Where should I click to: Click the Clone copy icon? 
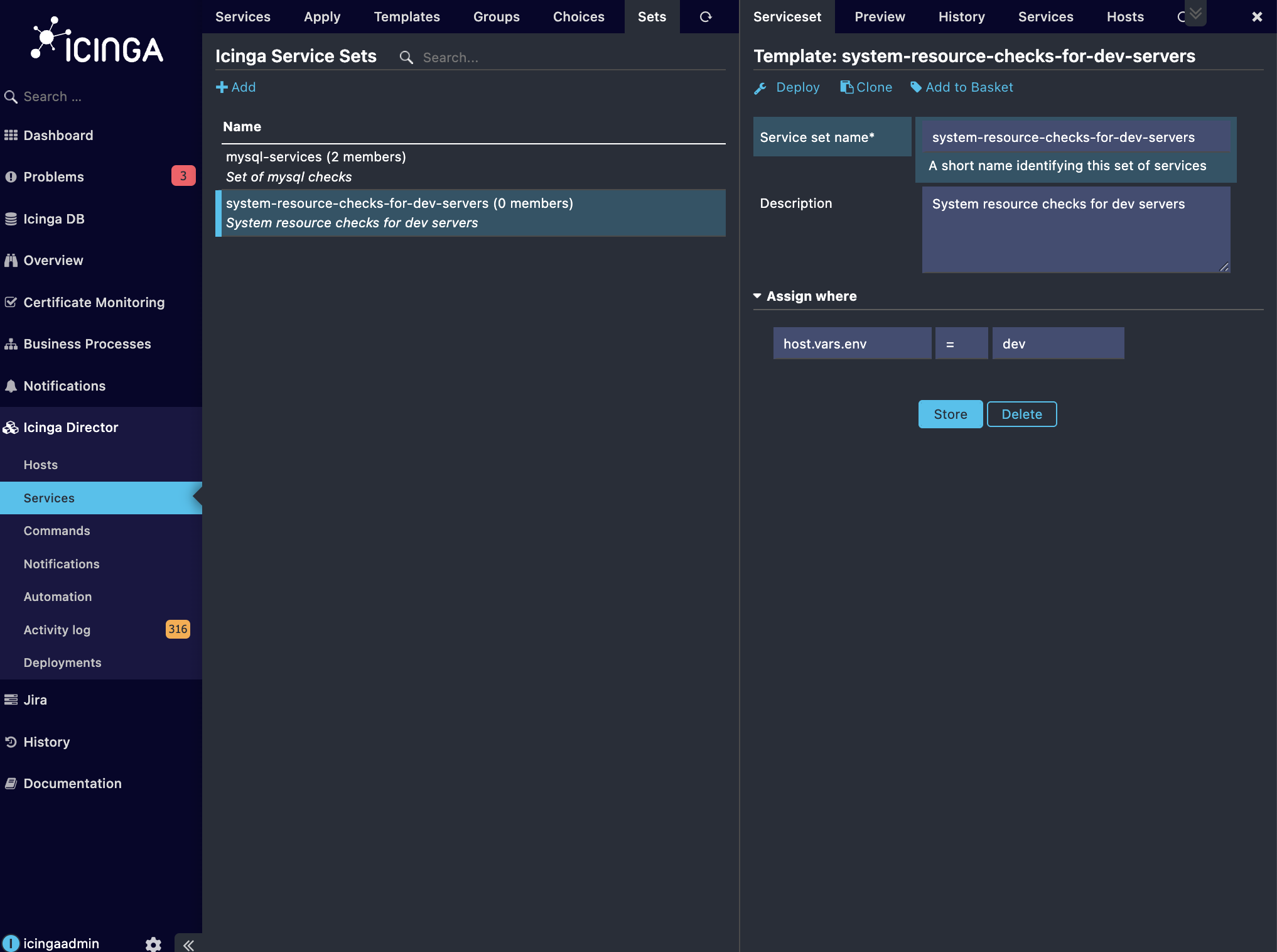[x=847, y=87]
